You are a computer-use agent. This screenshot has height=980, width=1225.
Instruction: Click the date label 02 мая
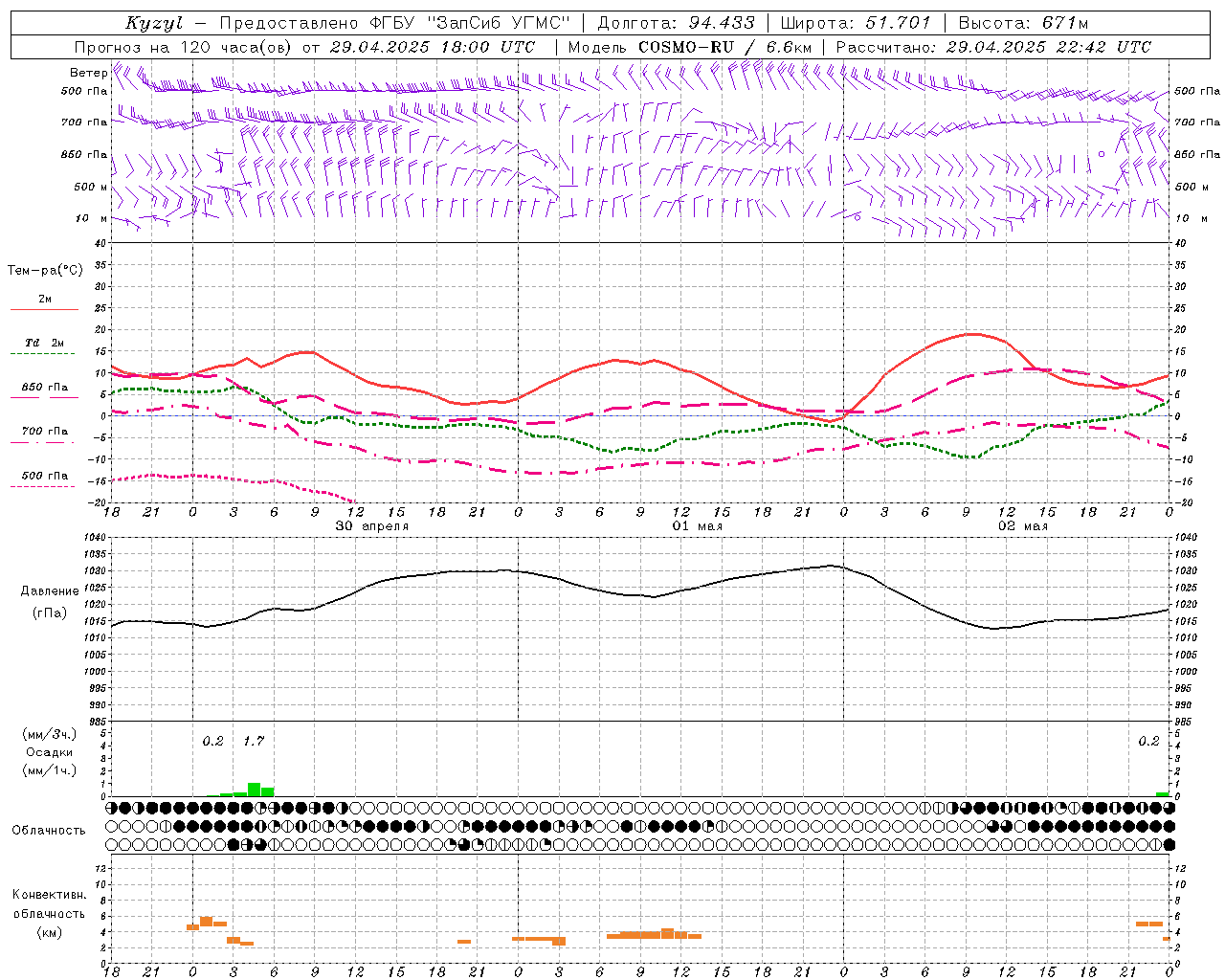[x=1023, y=526]
